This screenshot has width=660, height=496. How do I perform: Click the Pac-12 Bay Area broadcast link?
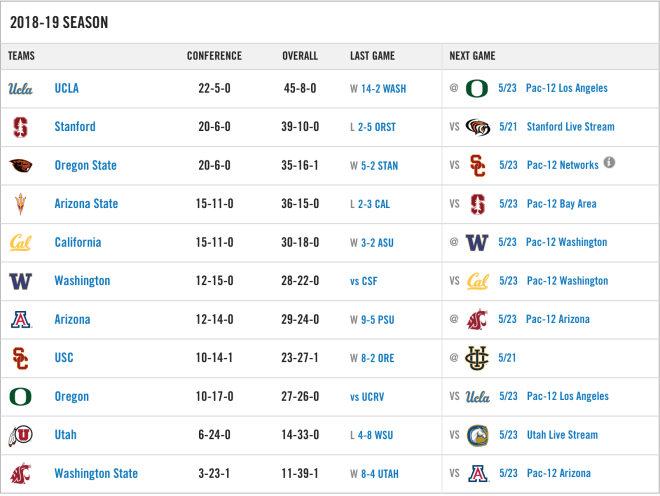pos(562,204)
